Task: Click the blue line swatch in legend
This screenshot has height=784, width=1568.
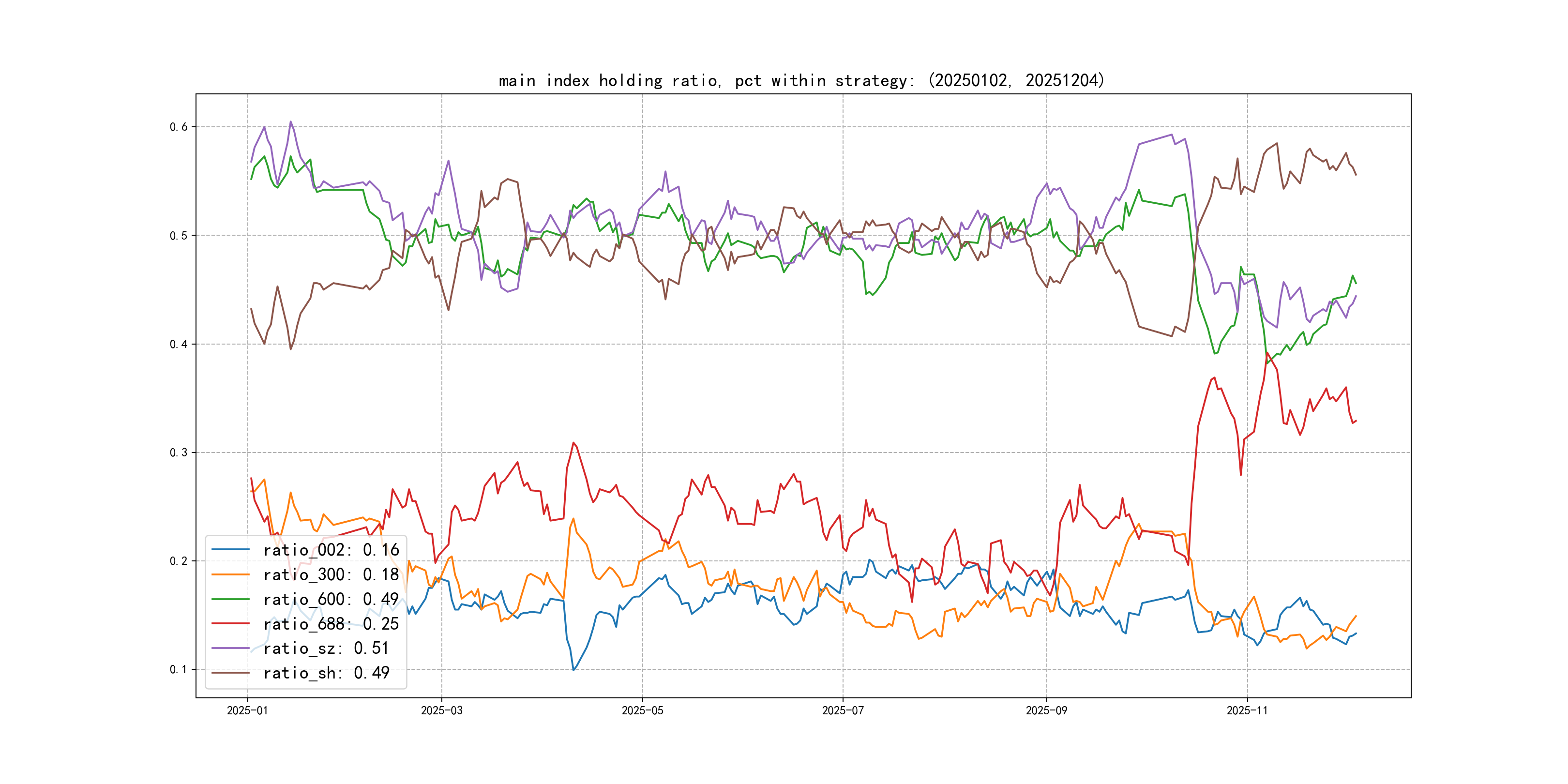Action: (x=231, y=550)
